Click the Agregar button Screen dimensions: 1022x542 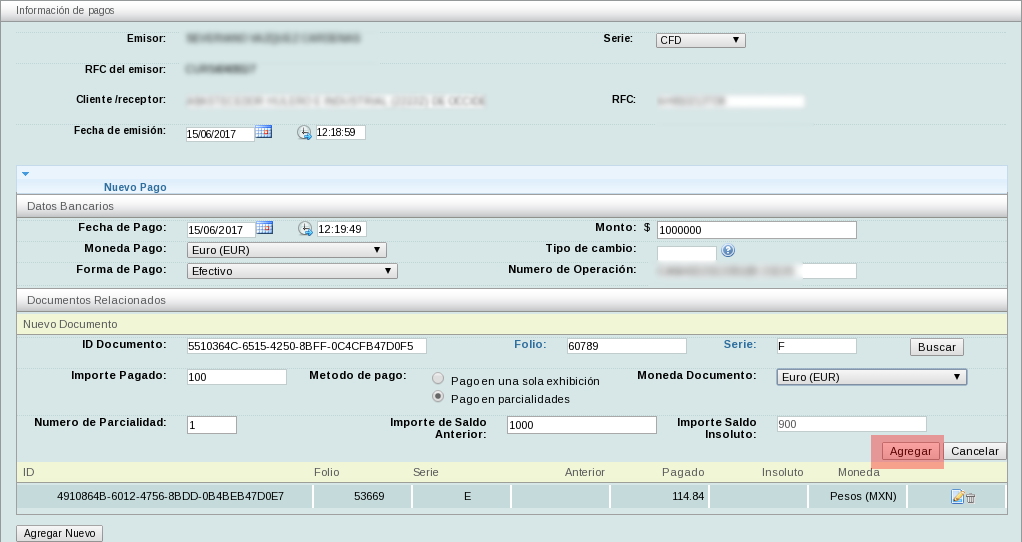click(910, 451)
